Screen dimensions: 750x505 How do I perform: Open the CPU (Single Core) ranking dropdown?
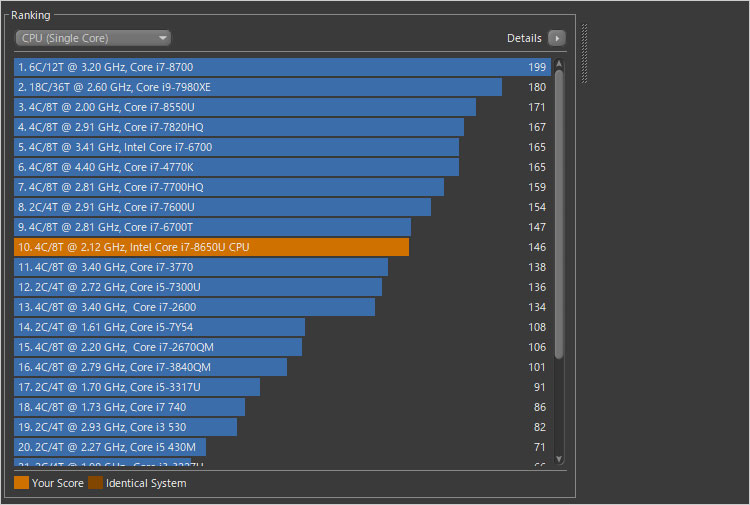coord(93,38)
